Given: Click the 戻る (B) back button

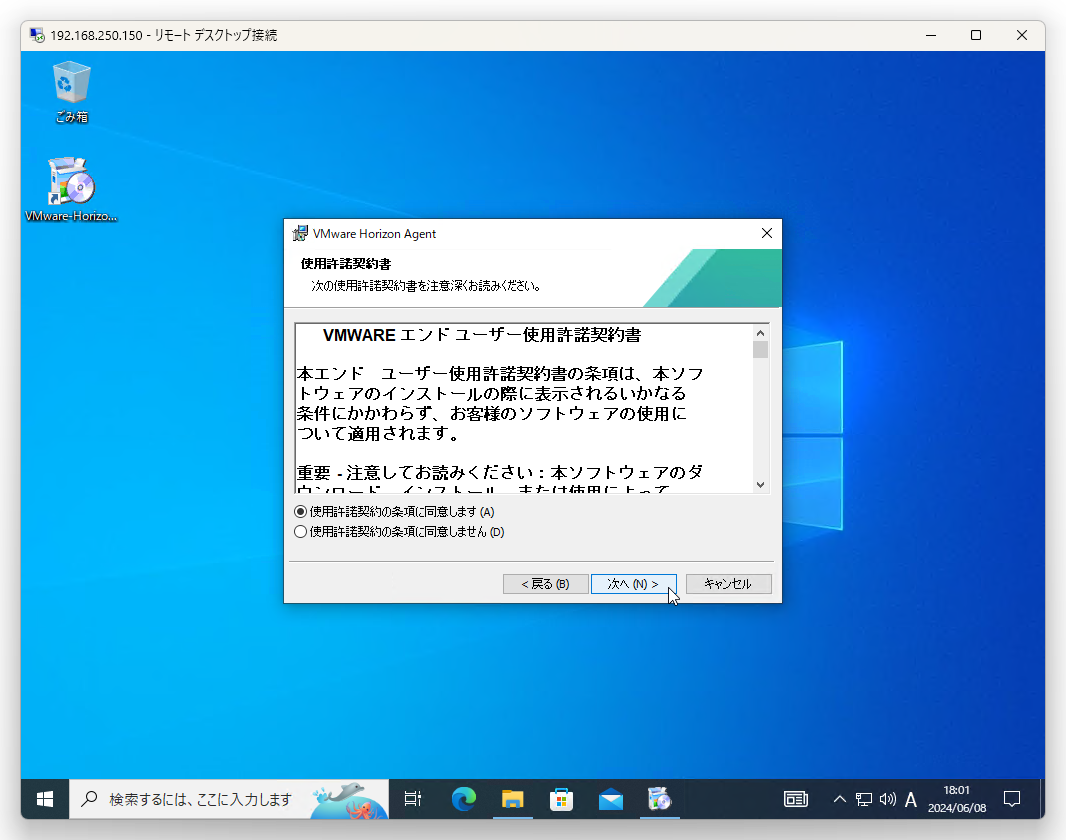Looking at the screenshot, I should (x=545, y=584).
